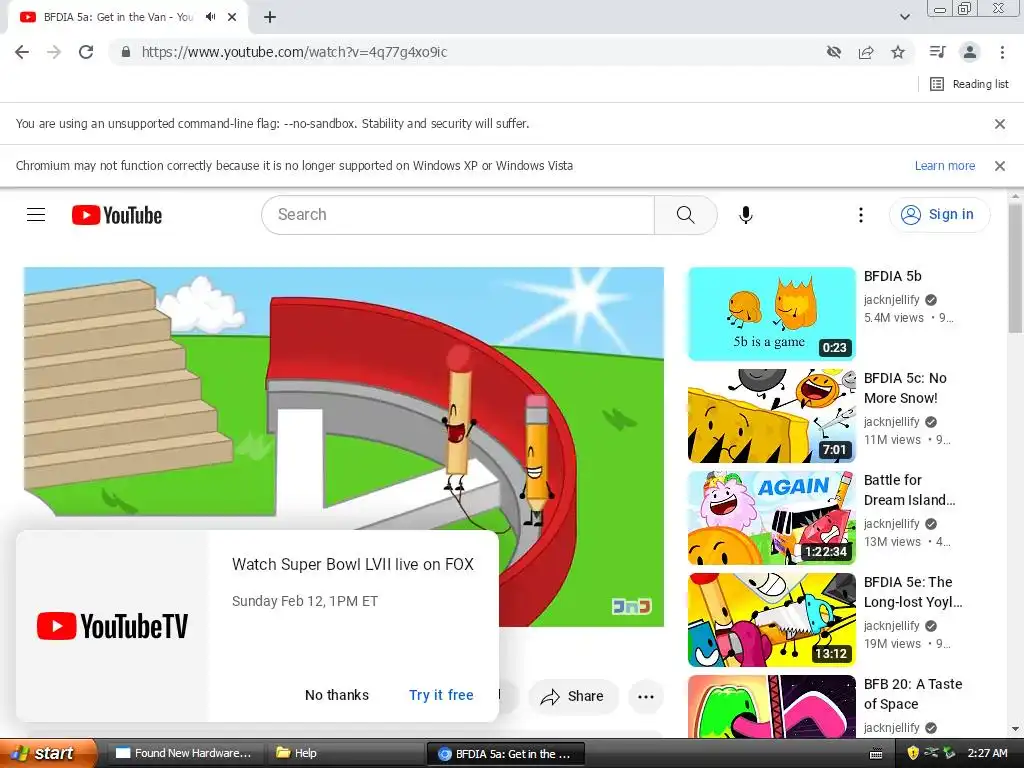Click the 2:27 AM taskbar clock
This screenshot has height=768, width=1024.
click(987, 754)
